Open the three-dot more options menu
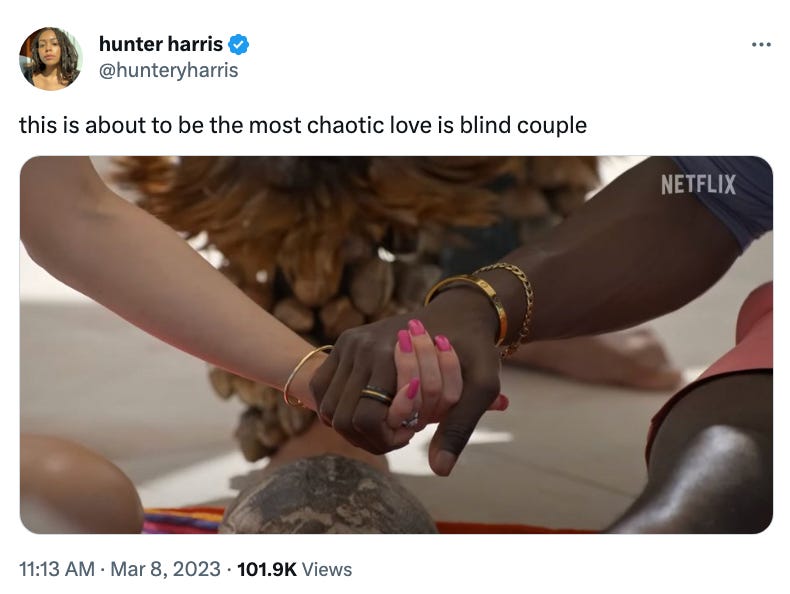The height and width of the screenshot is (594, 790). click(761, 45)
